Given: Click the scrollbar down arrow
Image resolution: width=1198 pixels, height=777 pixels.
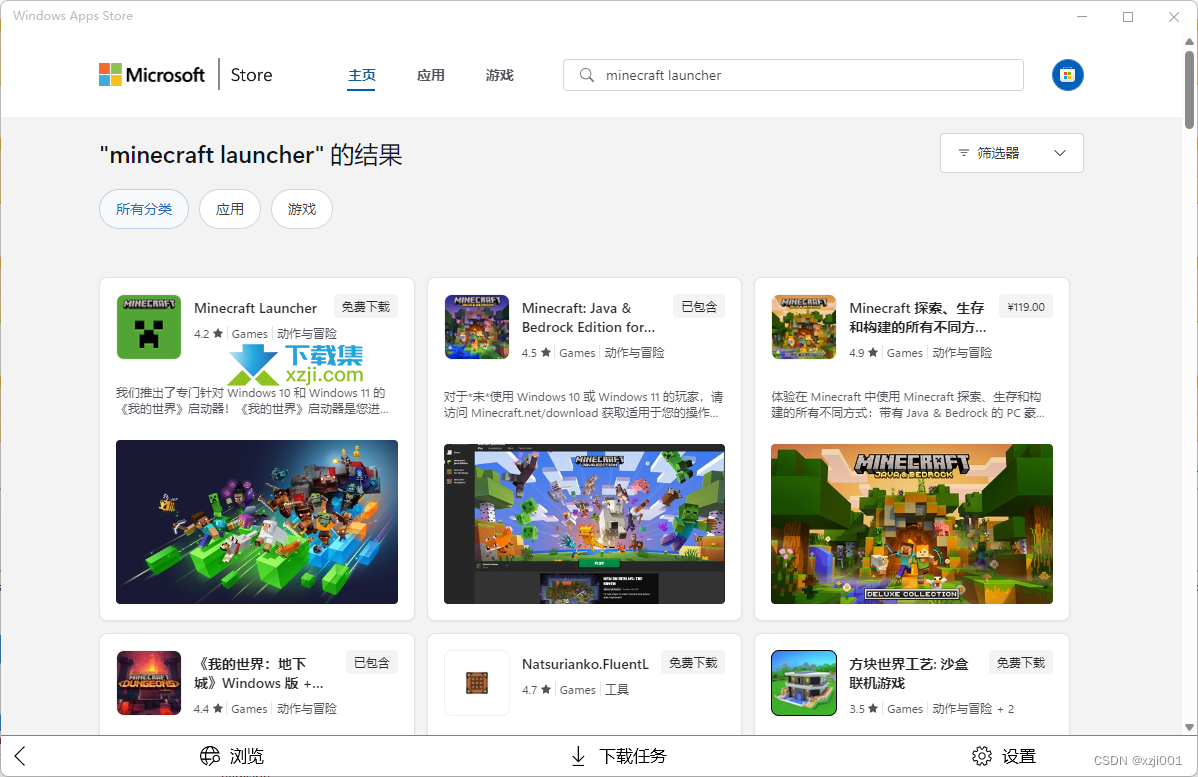Looking at the screenshot, I should [x=1189, y=727].
